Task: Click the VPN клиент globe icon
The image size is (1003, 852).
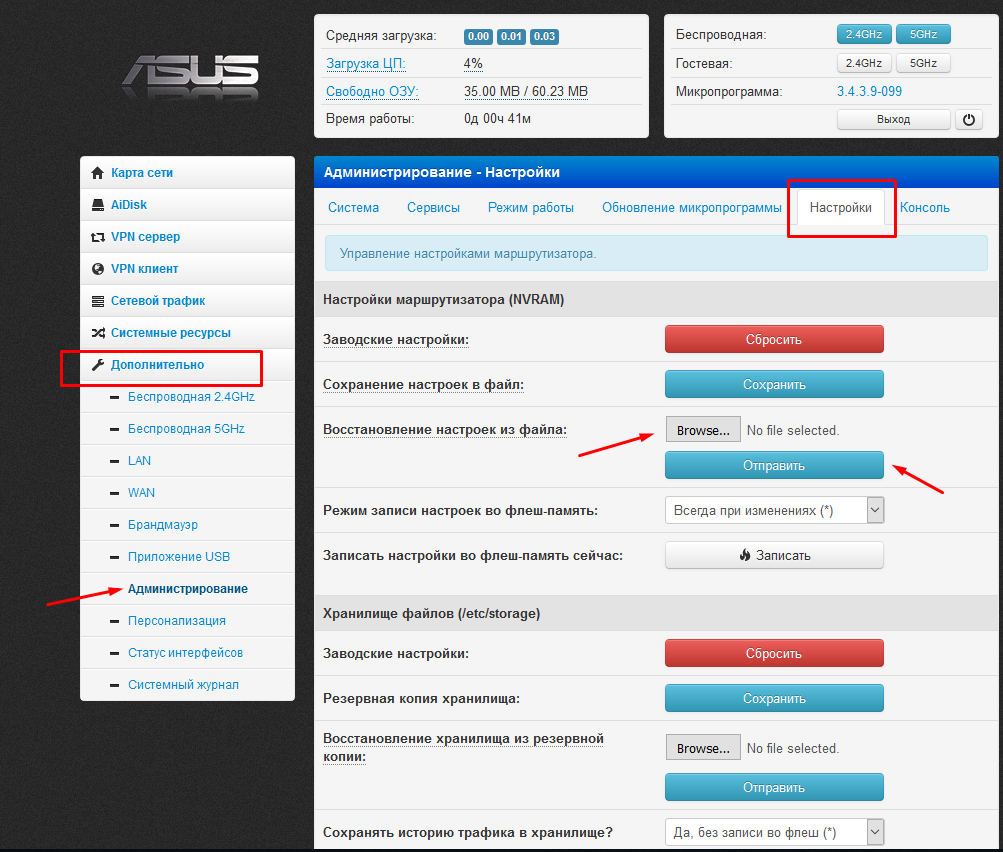Action: click(98, 269)
